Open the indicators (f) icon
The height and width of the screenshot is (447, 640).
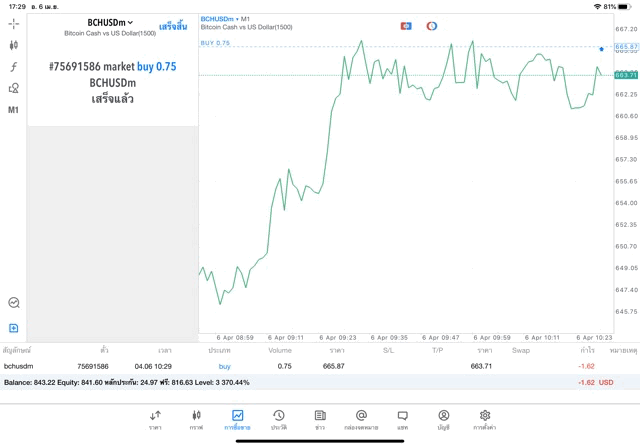coord(14,67)
